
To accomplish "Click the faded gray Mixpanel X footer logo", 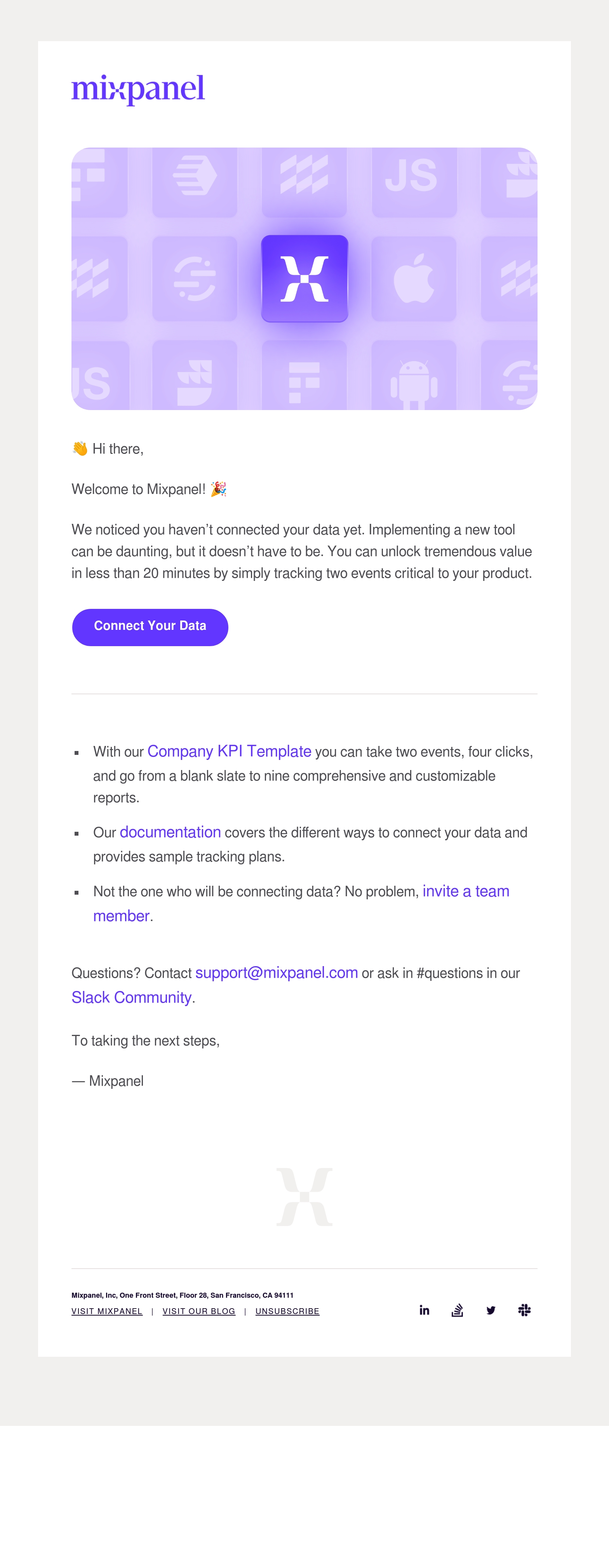I will (304, 1197).
